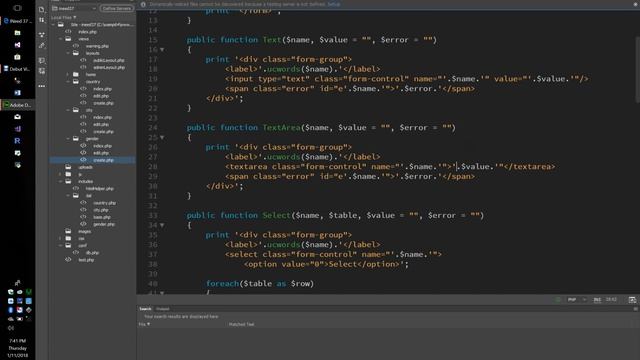
Task: Open htmlHelper.php in includes folder
Action: (99, 189)
